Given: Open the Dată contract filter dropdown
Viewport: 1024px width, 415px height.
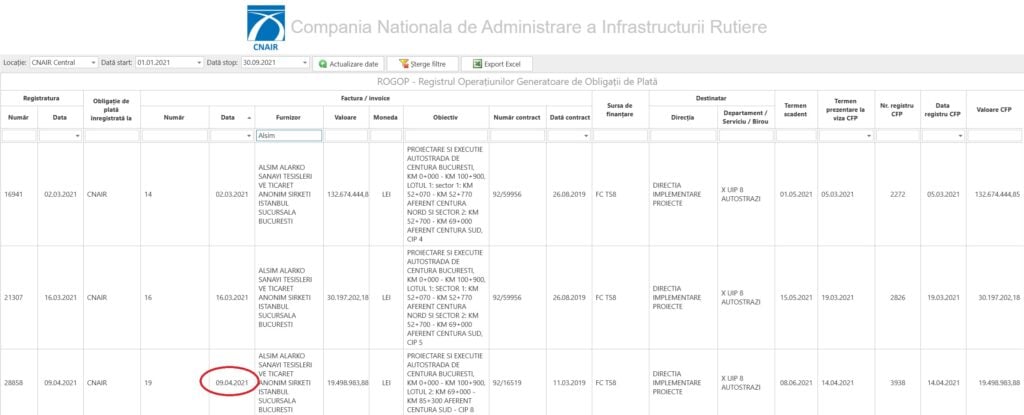Looking at the screenshot, I should 584,135.
